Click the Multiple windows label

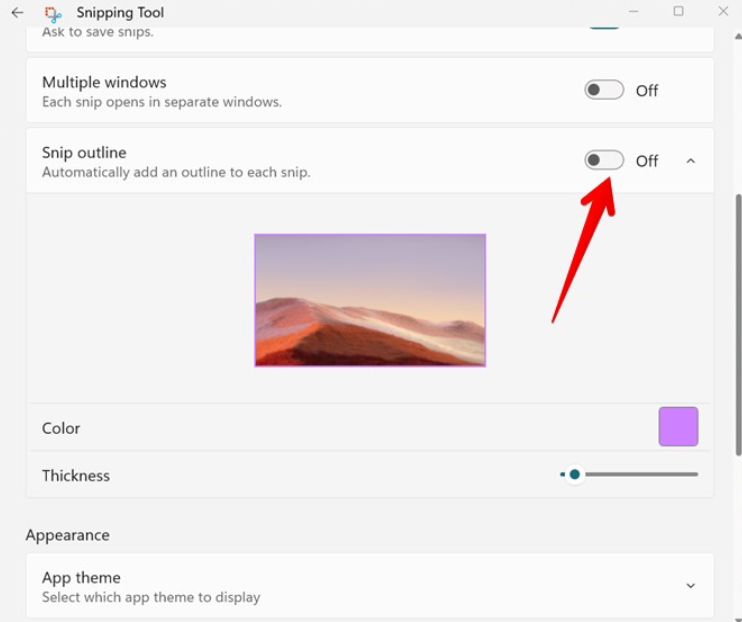[104, 82]
